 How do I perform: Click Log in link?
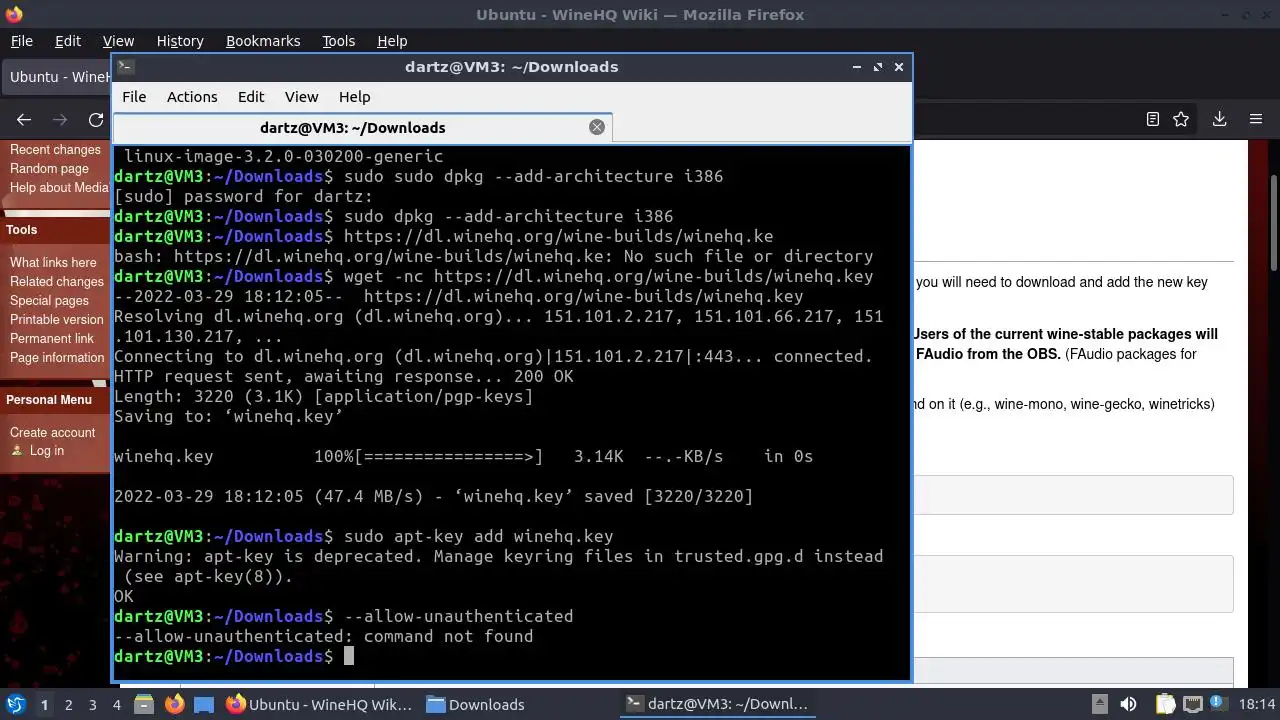[x=46, y=450]
